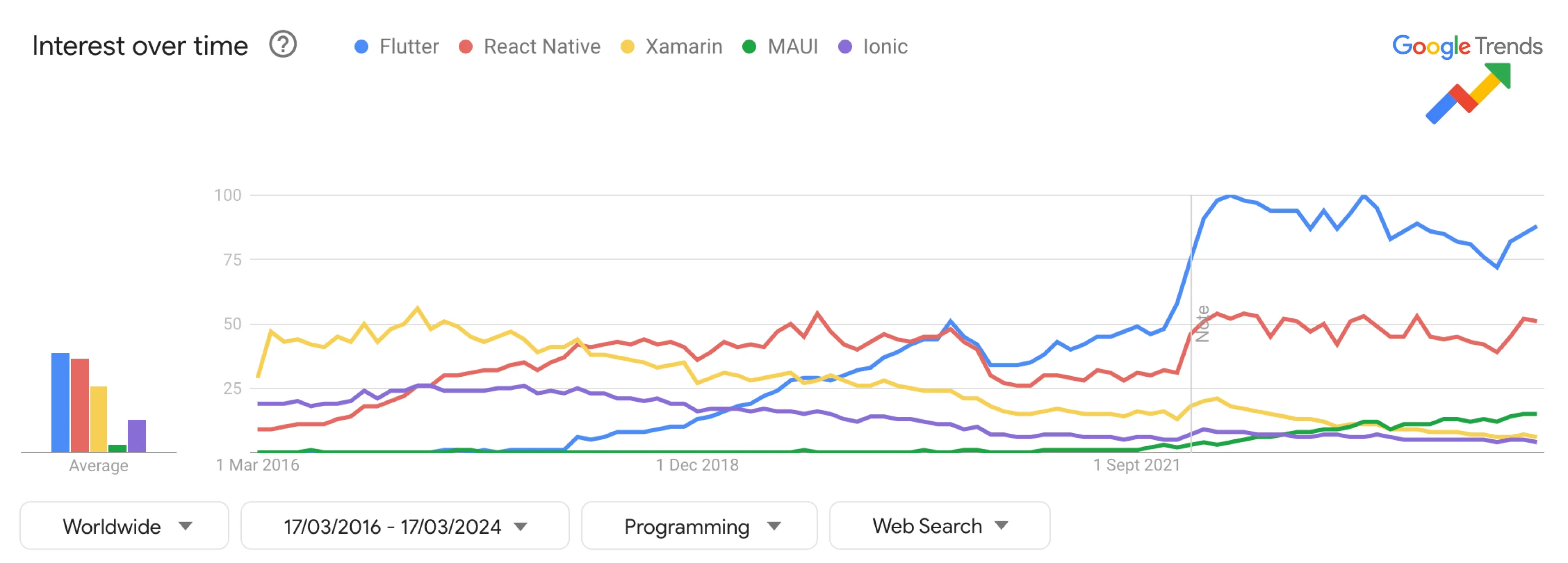1568x563 pixels.
Task: Click the Flutter legend label
Action: (409, 47)
